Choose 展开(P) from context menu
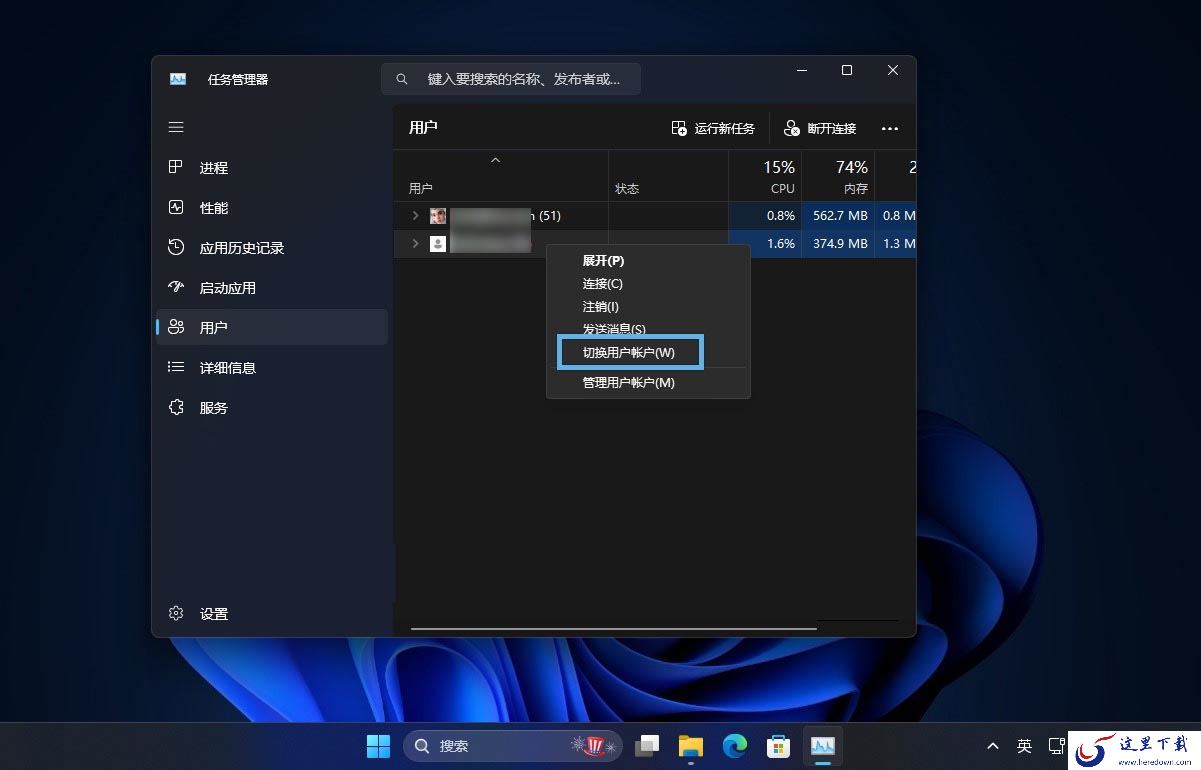This screenshot has height=770, width=1201. point(648,261)
